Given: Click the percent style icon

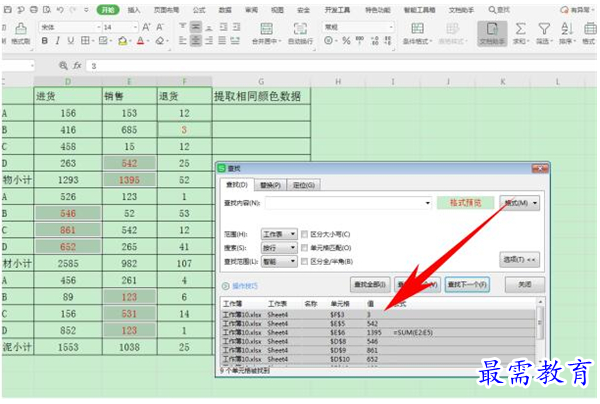Looking at the screenshot, I should click(346, 40).
